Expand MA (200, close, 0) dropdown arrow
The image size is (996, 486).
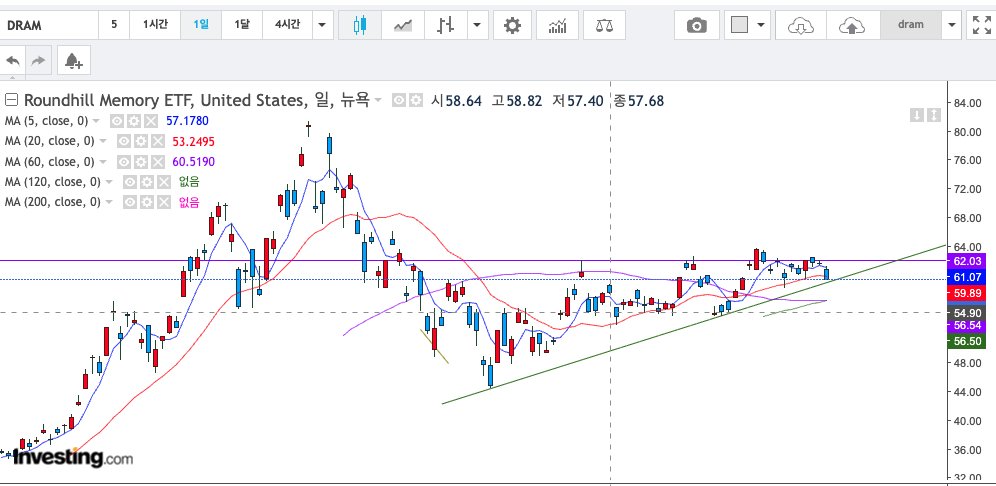pos(110,202)
